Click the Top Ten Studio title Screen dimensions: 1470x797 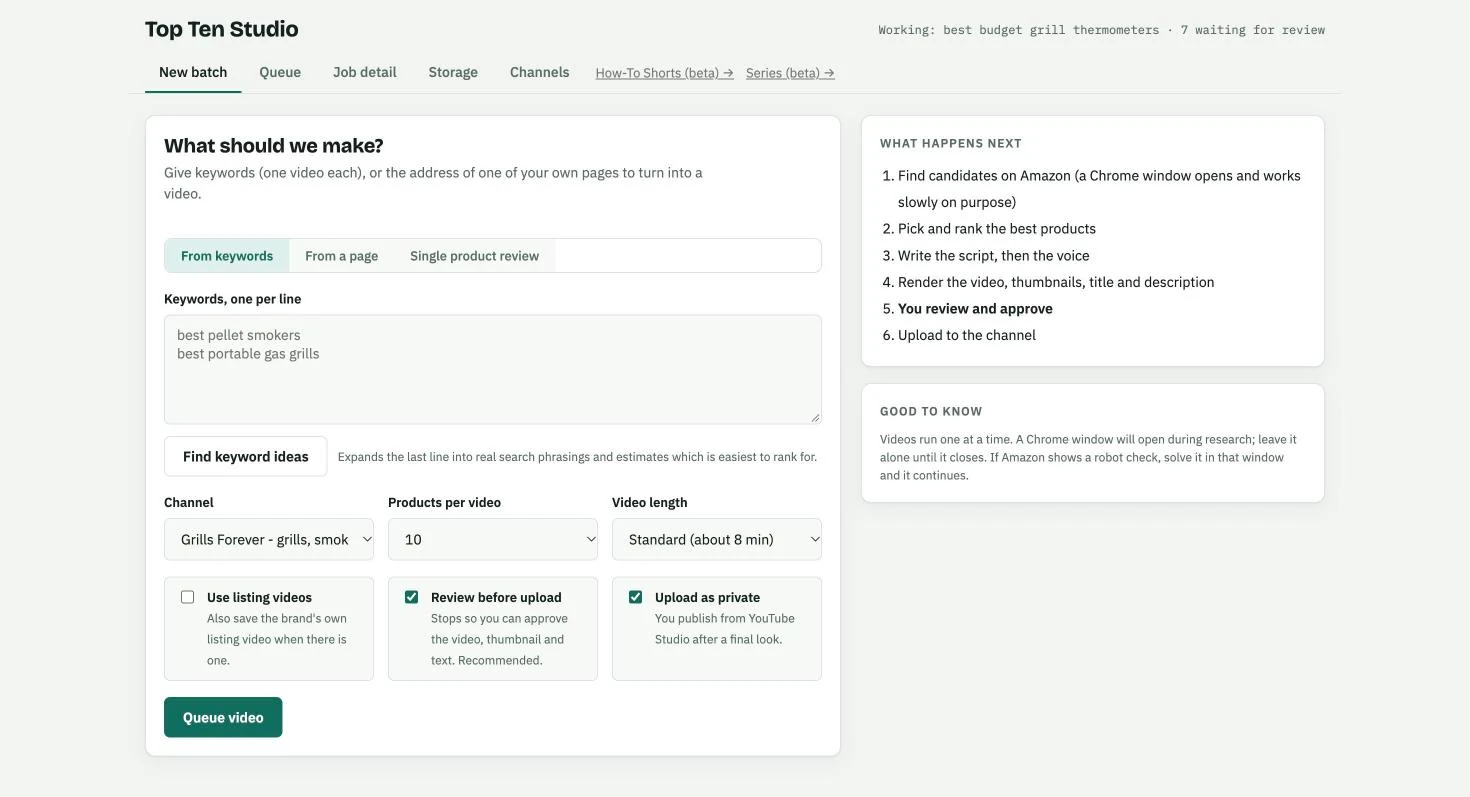tap(222, 29)
